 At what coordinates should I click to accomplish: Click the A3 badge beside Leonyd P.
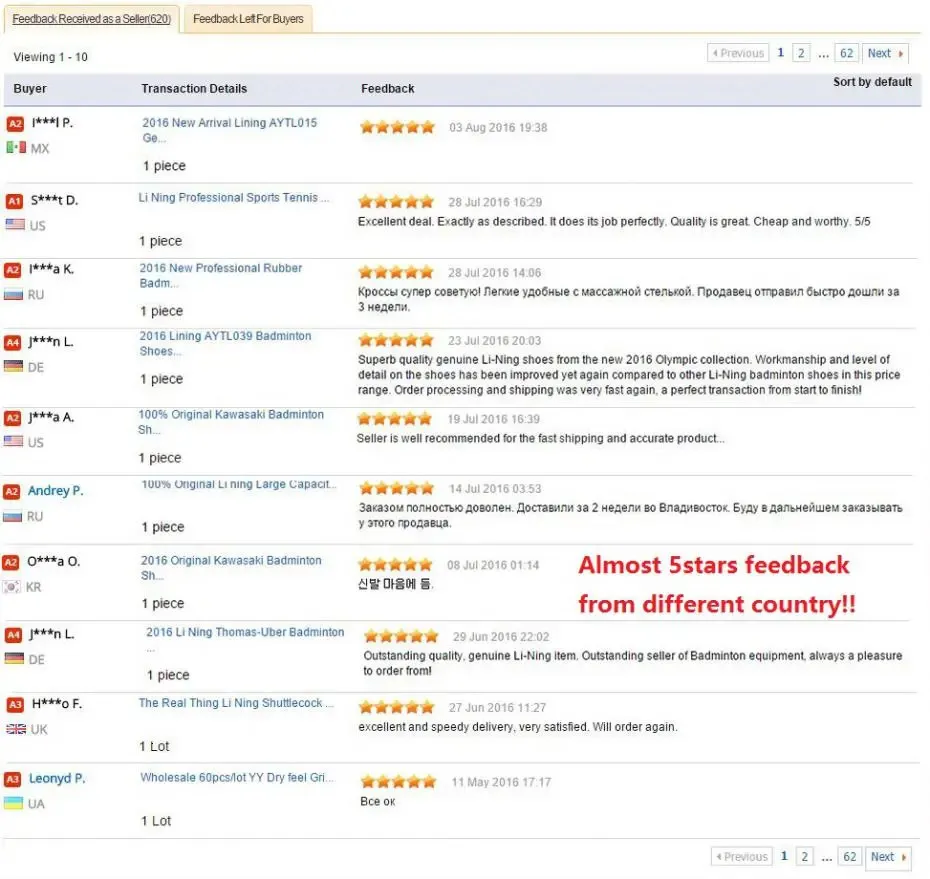[12, 779]
